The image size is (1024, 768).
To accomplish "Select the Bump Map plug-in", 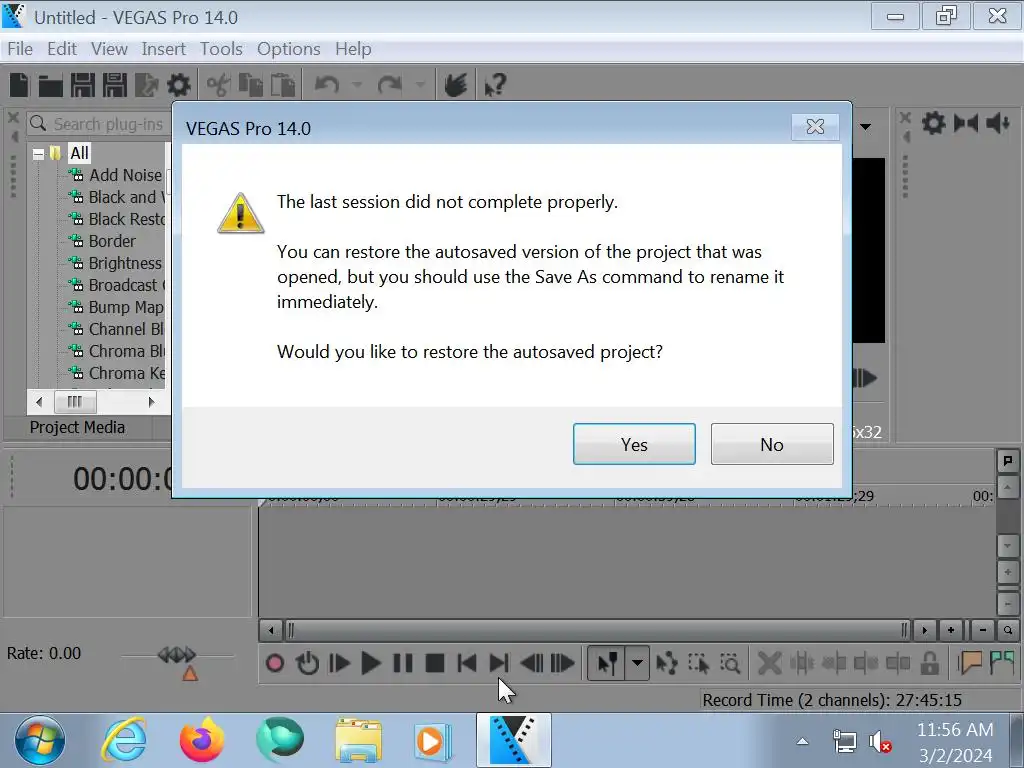I will tap(125, 307).
